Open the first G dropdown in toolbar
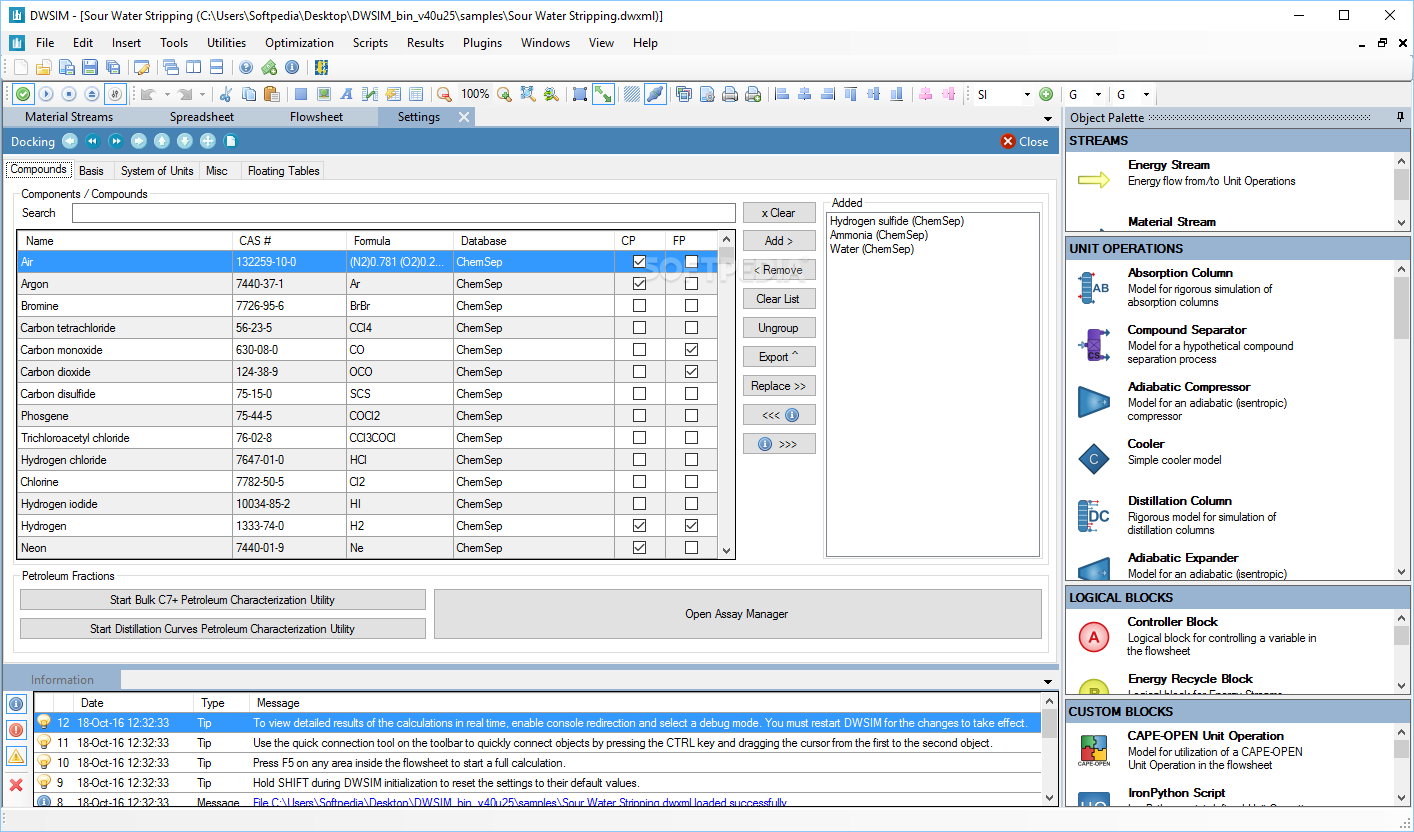Image resolution: width=1414 pixels, height=832 pixels. pos(1098,94)
